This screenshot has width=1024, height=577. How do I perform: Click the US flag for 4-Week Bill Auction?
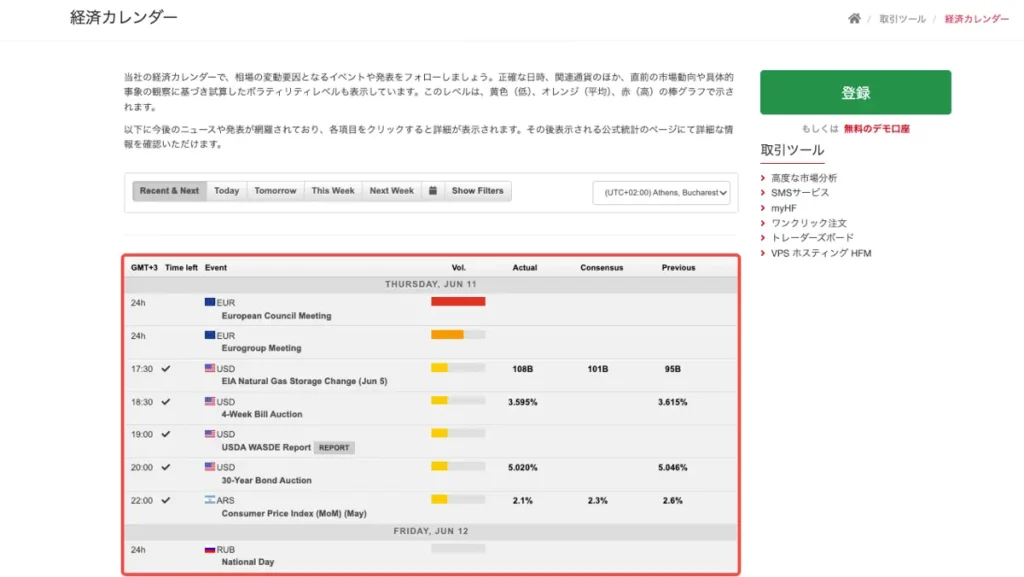point(210,401)
